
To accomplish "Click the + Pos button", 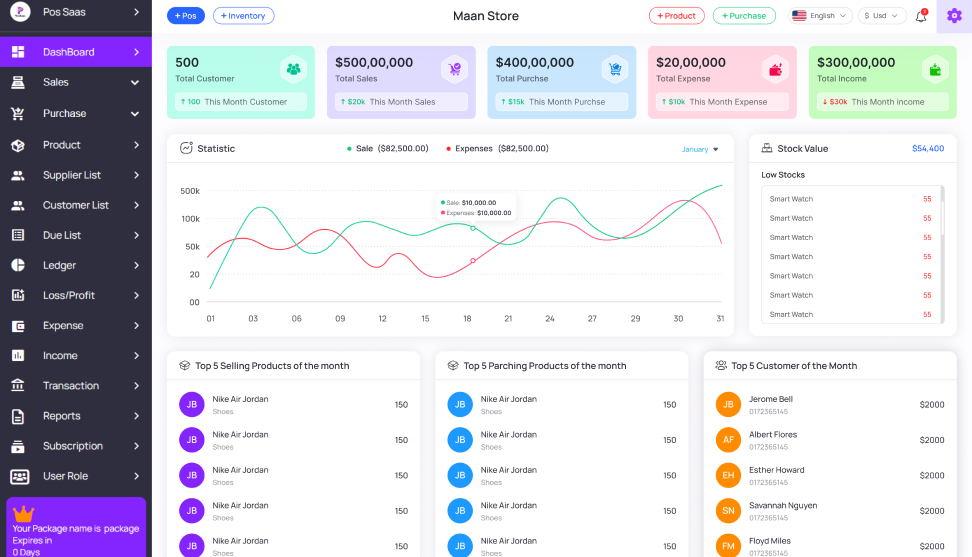I will point(186,16).
